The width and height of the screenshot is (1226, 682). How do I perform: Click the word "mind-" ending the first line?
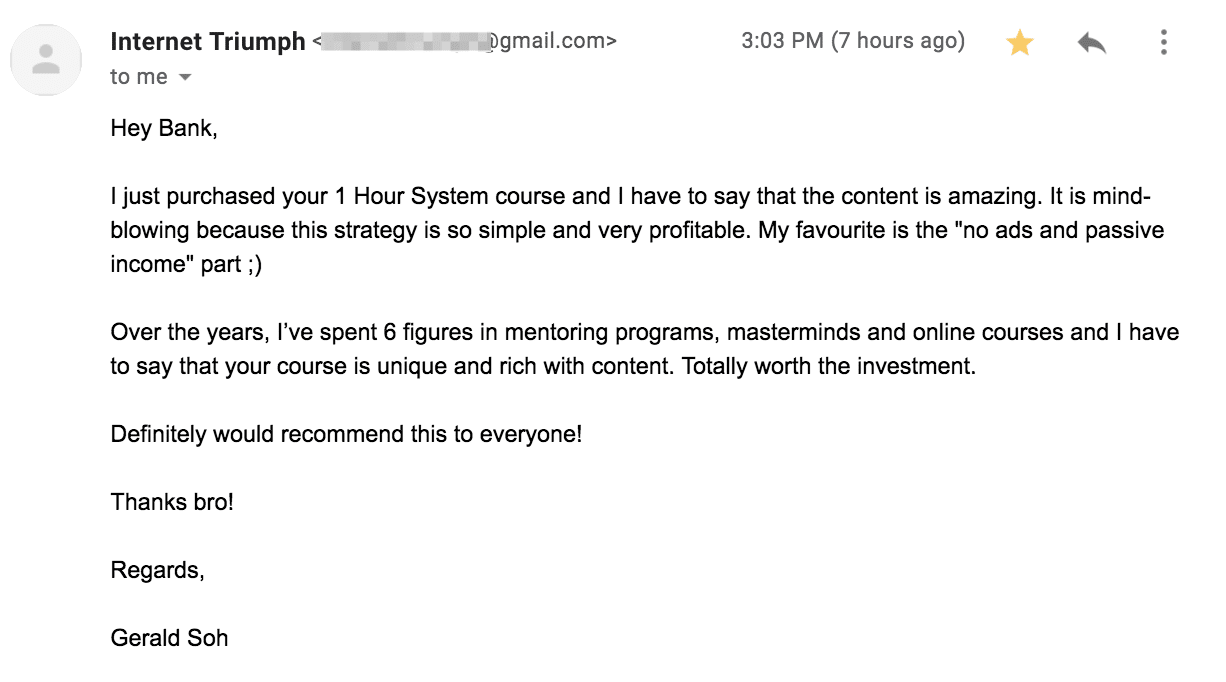click(1135, 197)
